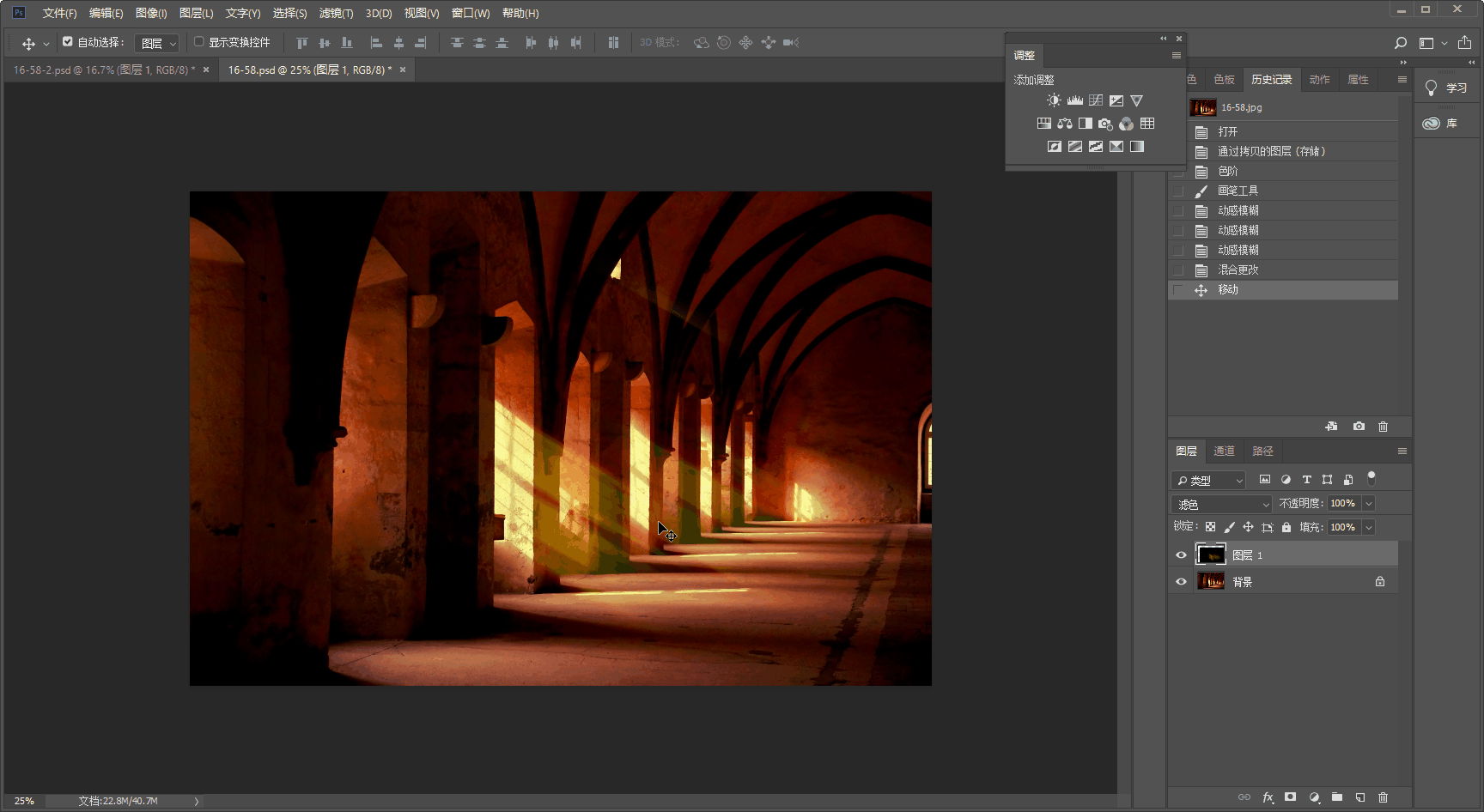This screenshot has width=1484, height=812.
Task: Click the Levels adjustment histogram icon
Action: 1074,100
